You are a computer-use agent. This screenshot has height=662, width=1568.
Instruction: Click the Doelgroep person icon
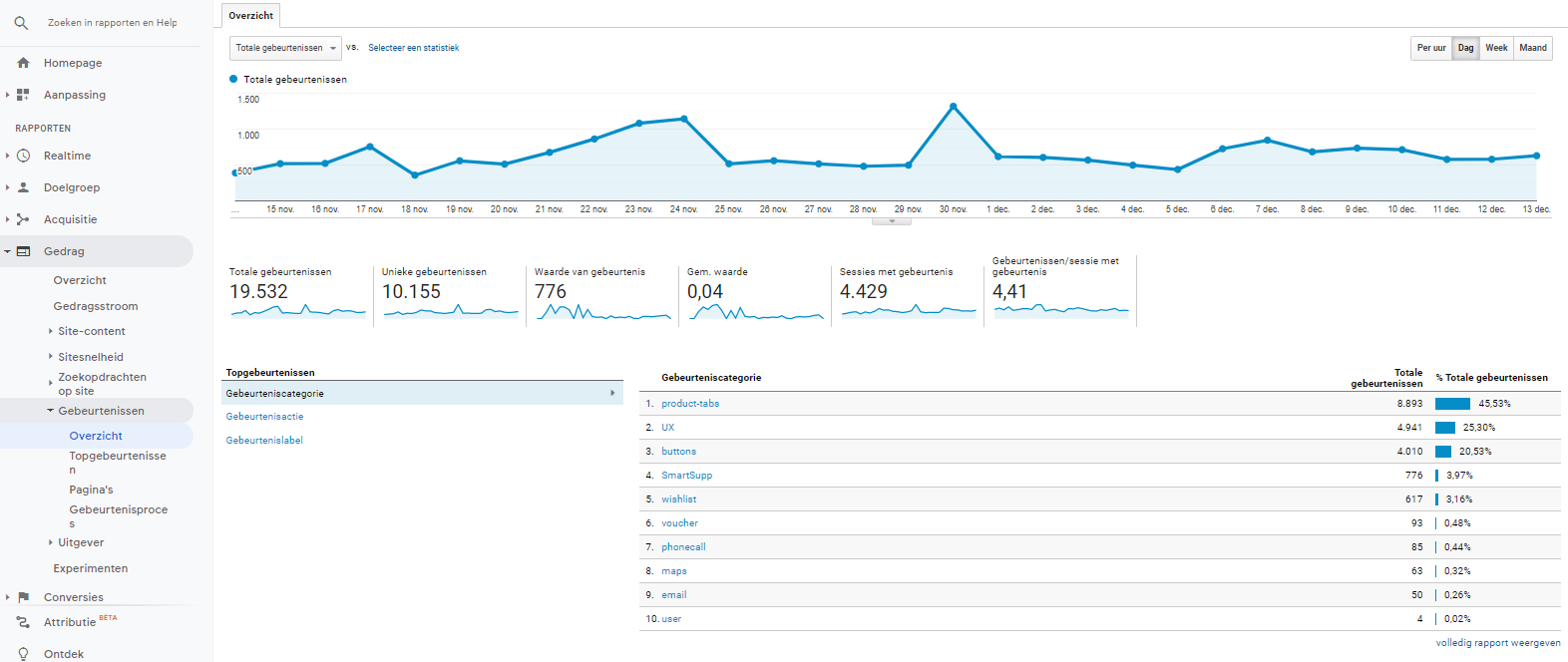(23, 187)
